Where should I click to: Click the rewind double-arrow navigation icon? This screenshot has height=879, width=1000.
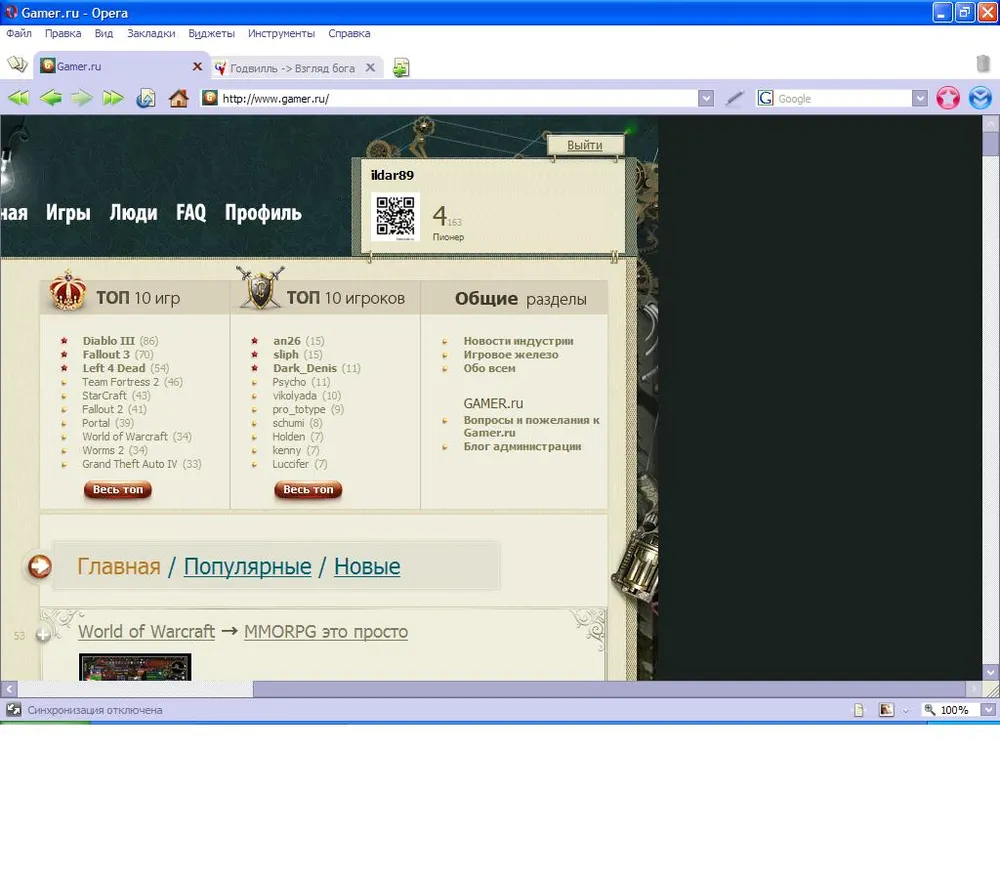(18, 98)
